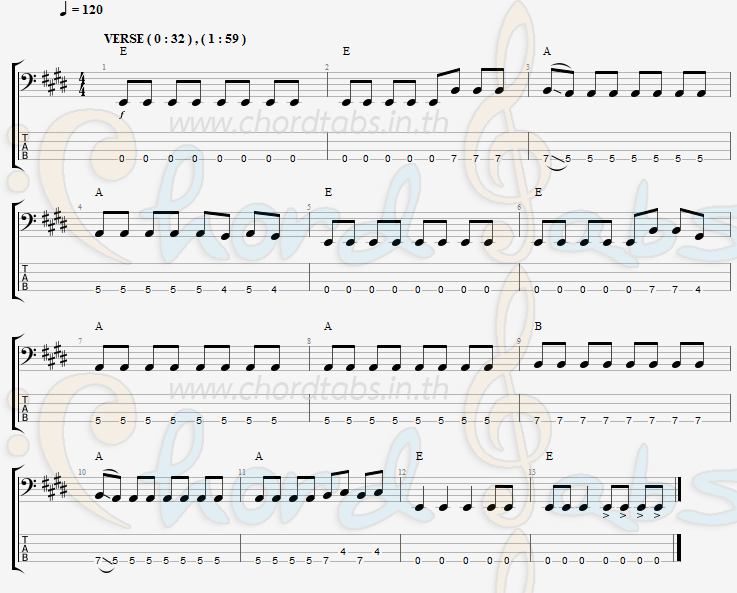
Task: Click the forte dynamic mark in measure 1
Action: point(122,114)
